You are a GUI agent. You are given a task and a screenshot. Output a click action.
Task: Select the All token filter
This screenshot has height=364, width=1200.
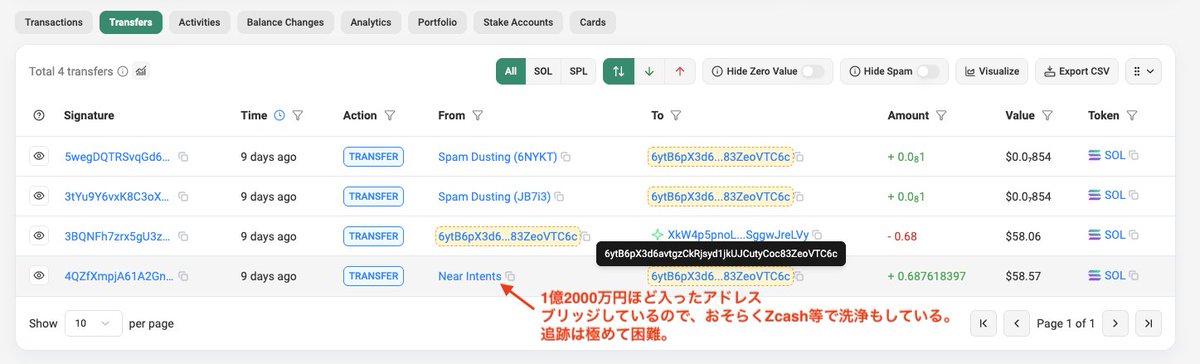tap(511, 71)
